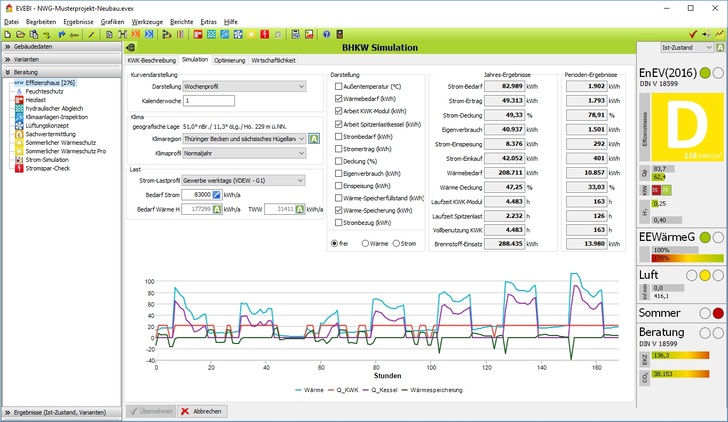Open the Klimaprofil Normaljahr dropdown
The image size is (728, 422).
click(x=244, y=153)
